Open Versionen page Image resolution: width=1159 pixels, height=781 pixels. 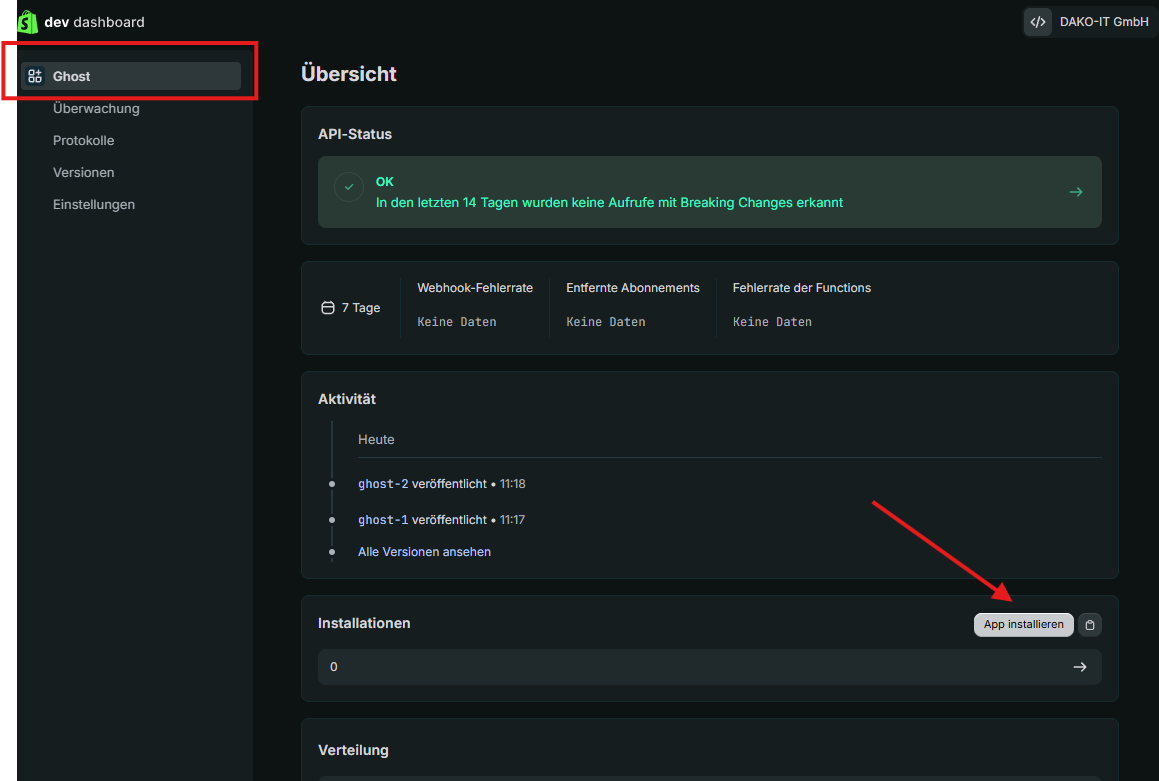[84, 172]
